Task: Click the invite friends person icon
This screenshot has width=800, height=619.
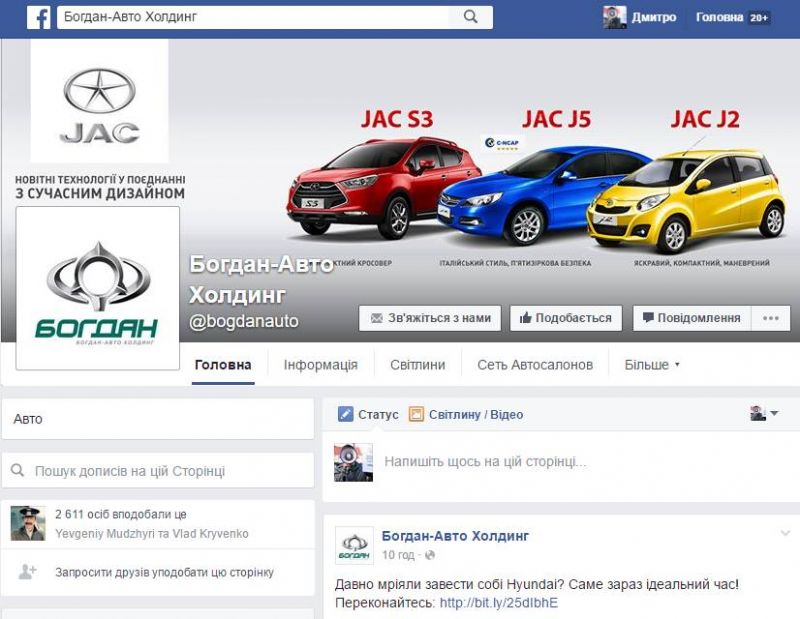Action: (x=28, y=572)
